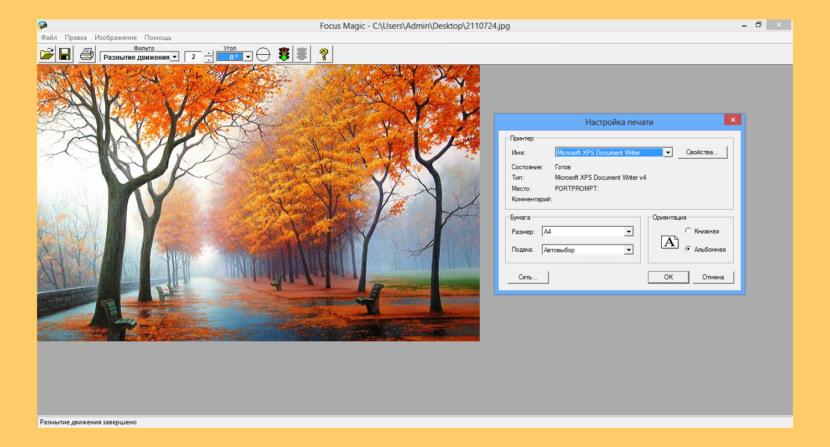
Task: Open the Помощь menu
Action: coord(158,38)
